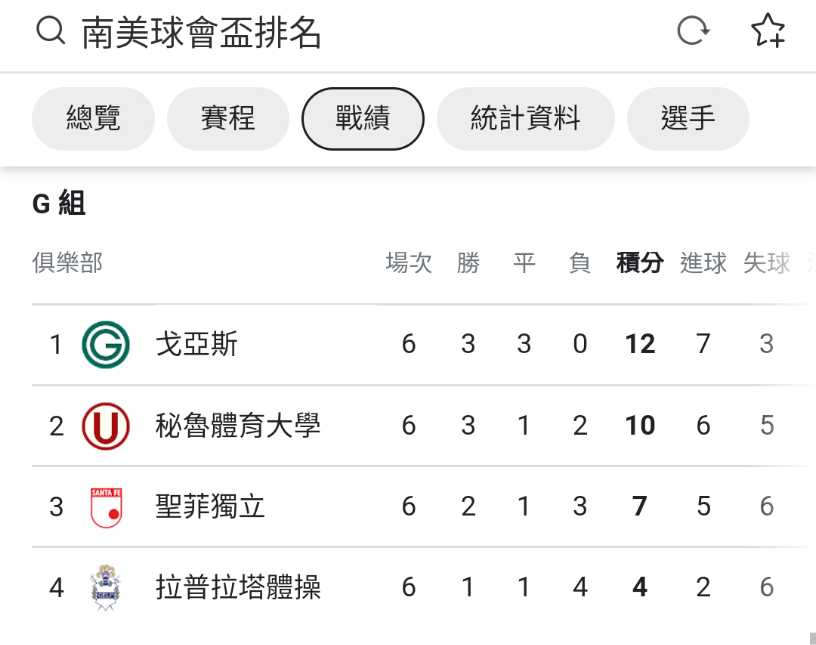Image resolution: width=816 pixels, height=645 pixels.
Task: Click the 積分 column header
Action: pos(640,263)
